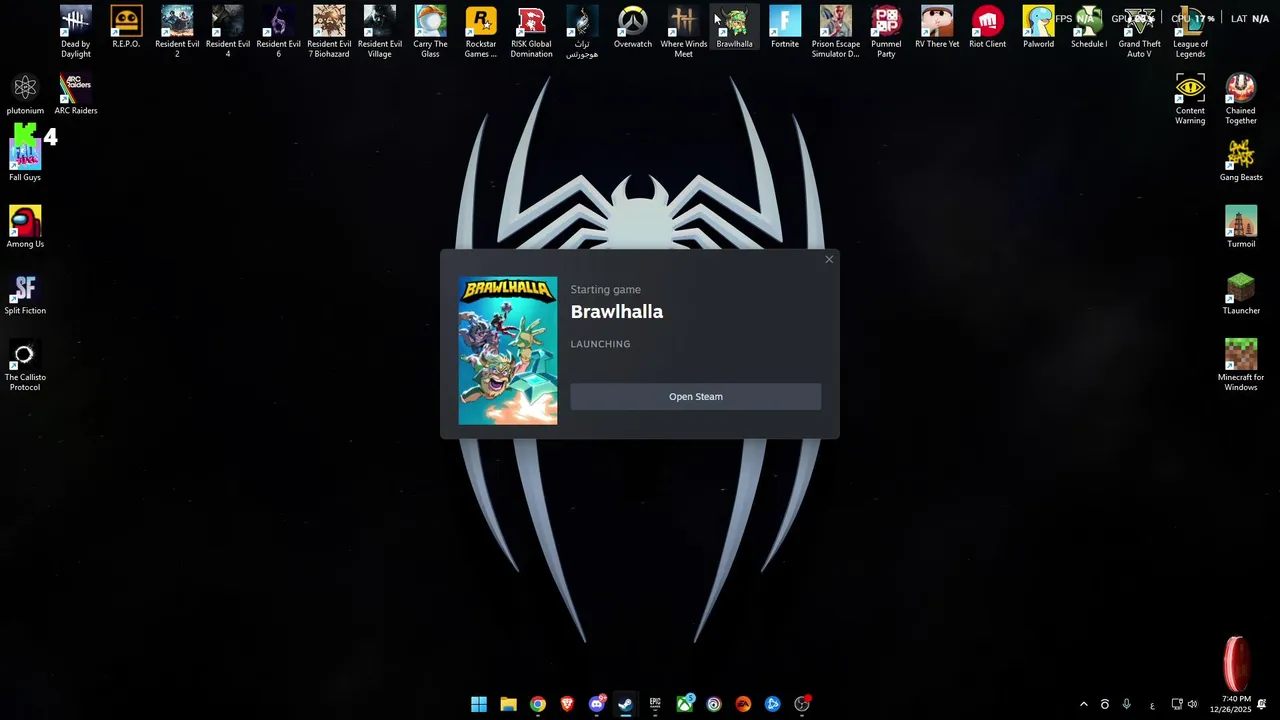The image size is (1280, 720).
Task: Select the ARC Raiders shortcut
Action: [76, 95]
